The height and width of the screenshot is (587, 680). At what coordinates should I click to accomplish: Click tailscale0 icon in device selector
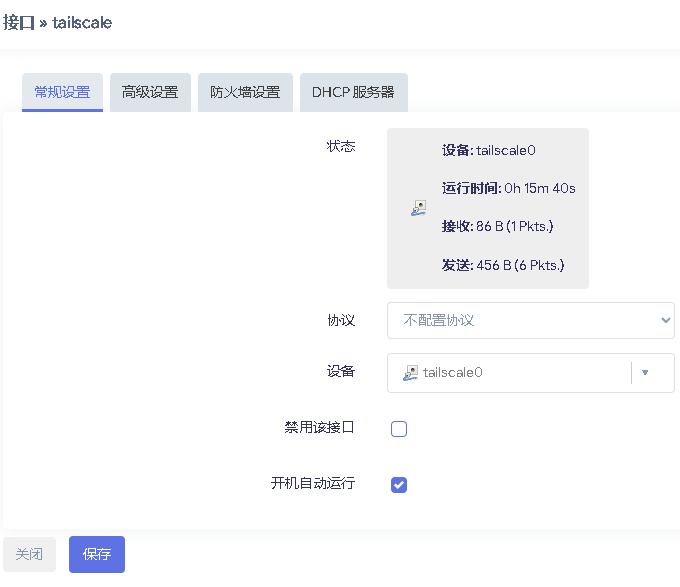pyautogui.click(x=410, y=373)
